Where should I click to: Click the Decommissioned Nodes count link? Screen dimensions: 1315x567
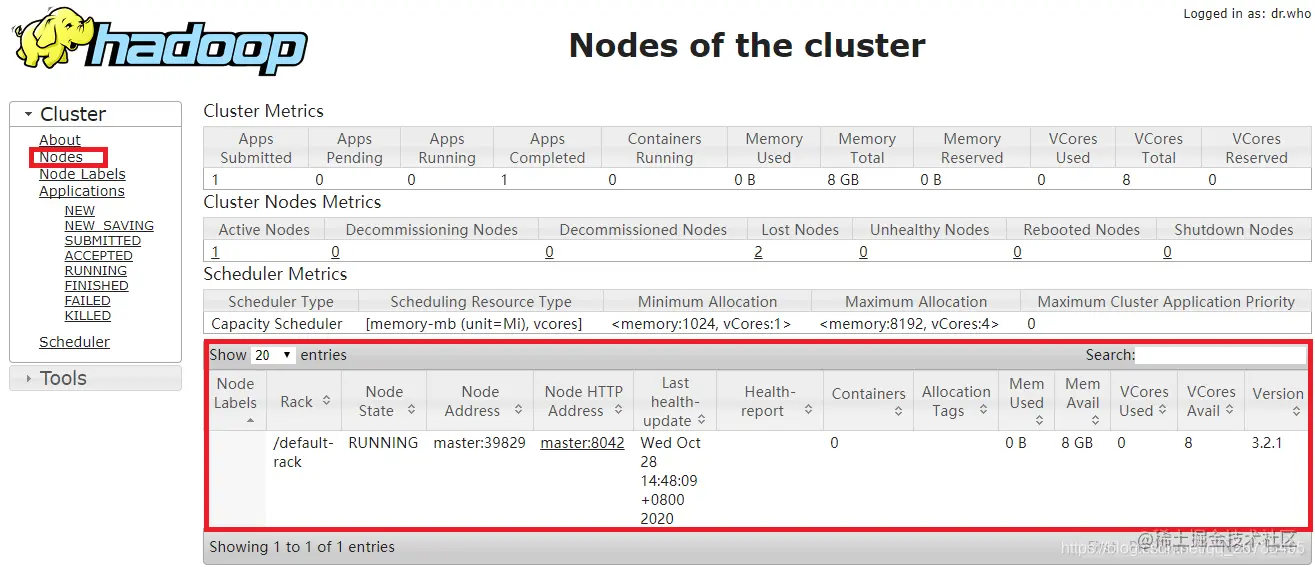click(549, 252)
